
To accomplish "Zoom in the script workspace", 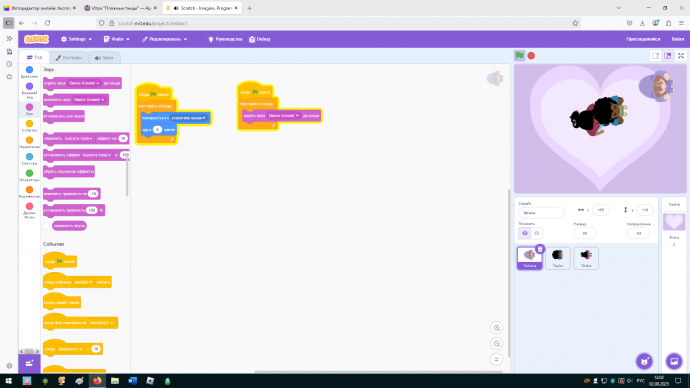I will click(496, 328).
